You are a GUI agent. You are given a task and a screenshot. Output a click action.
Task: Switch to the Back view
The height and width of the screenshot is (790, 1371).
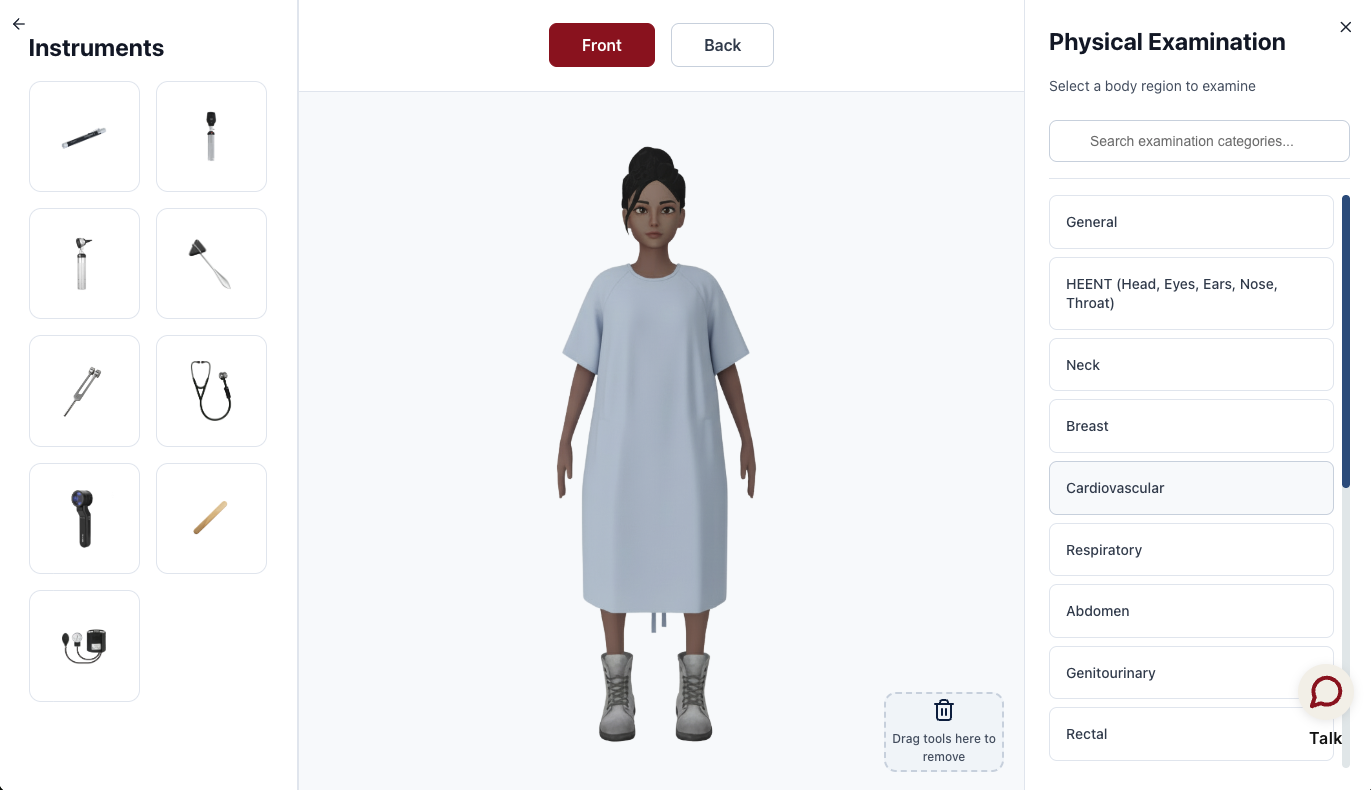coord(722,45)
